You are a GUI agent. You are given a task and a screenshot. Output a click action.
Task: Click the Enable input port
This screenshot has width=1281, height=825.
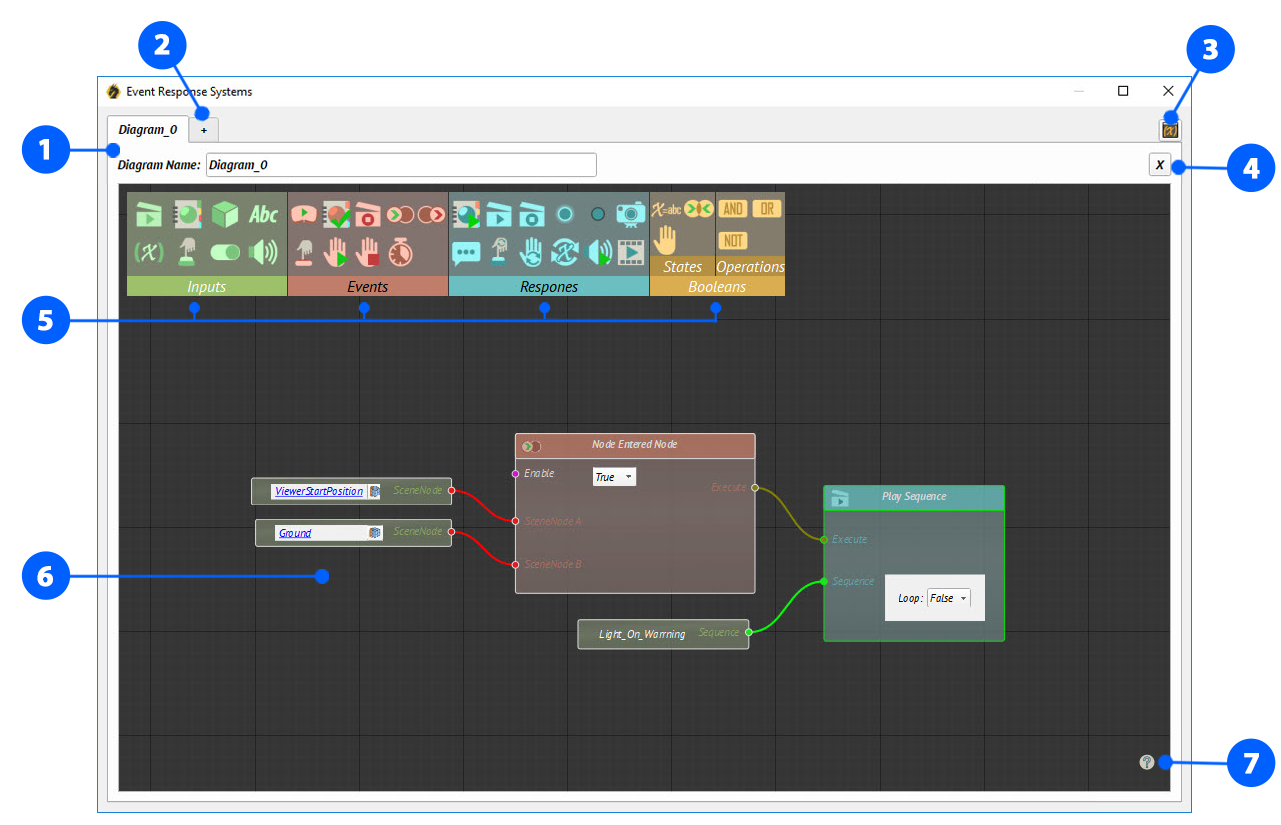516,473
